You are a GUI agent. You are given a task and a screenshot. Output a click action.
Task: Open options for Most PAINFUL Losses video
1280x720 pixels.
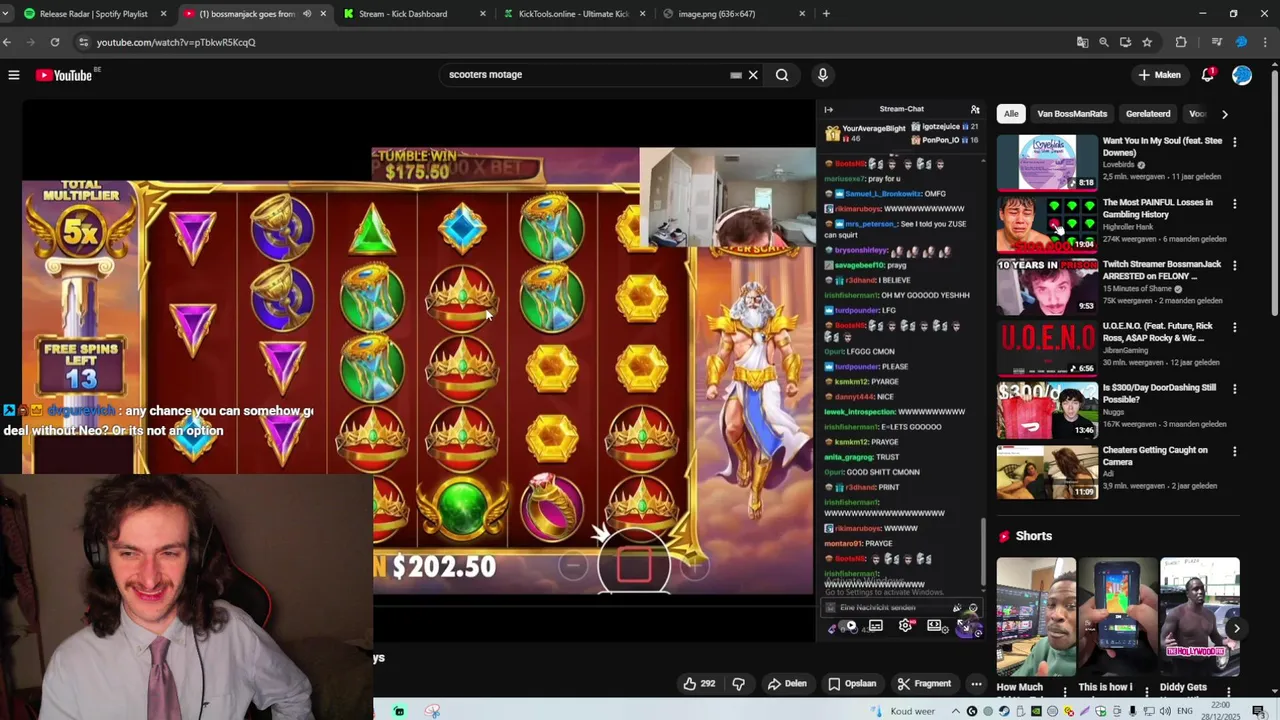[1234, 204]
